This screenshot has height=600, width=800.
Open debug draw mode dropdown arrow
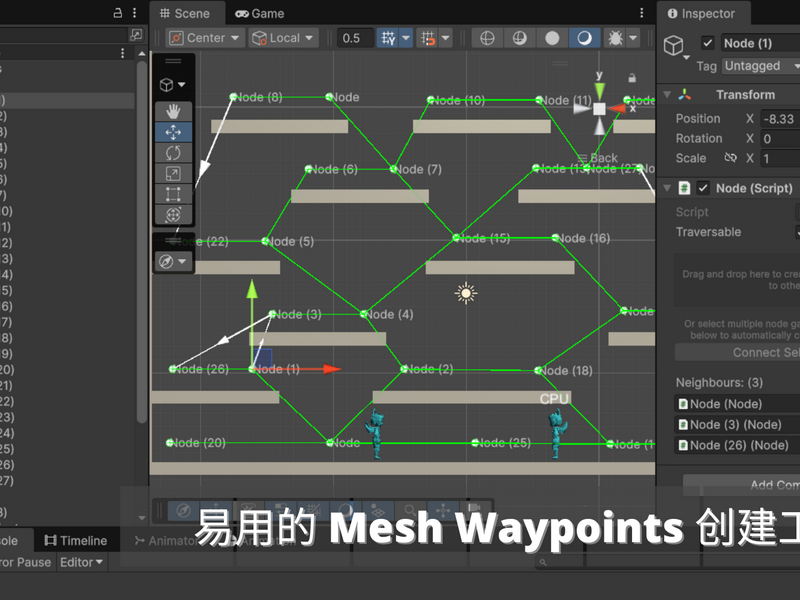633,38
